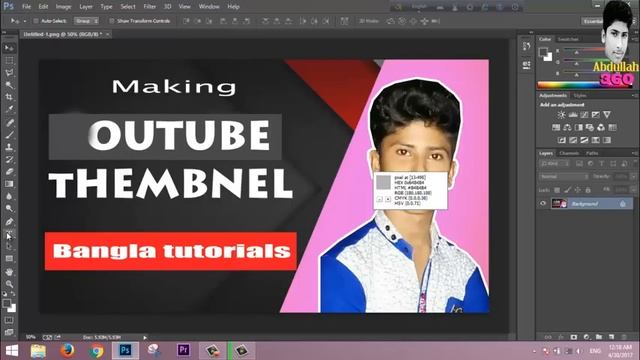Click the lock icon on Background layer
Image resolution: width=640 pixels, height=360 pixels.
click(622, 203)
